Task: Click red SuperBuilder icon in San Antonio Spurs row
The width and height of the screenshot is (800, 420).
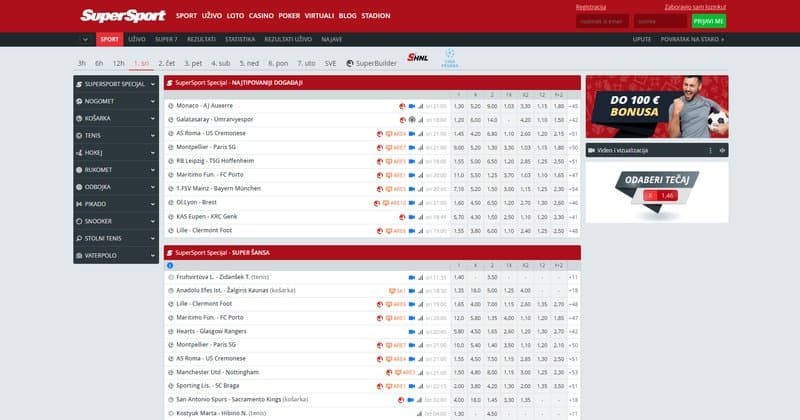Action: [x=401, y=400]
